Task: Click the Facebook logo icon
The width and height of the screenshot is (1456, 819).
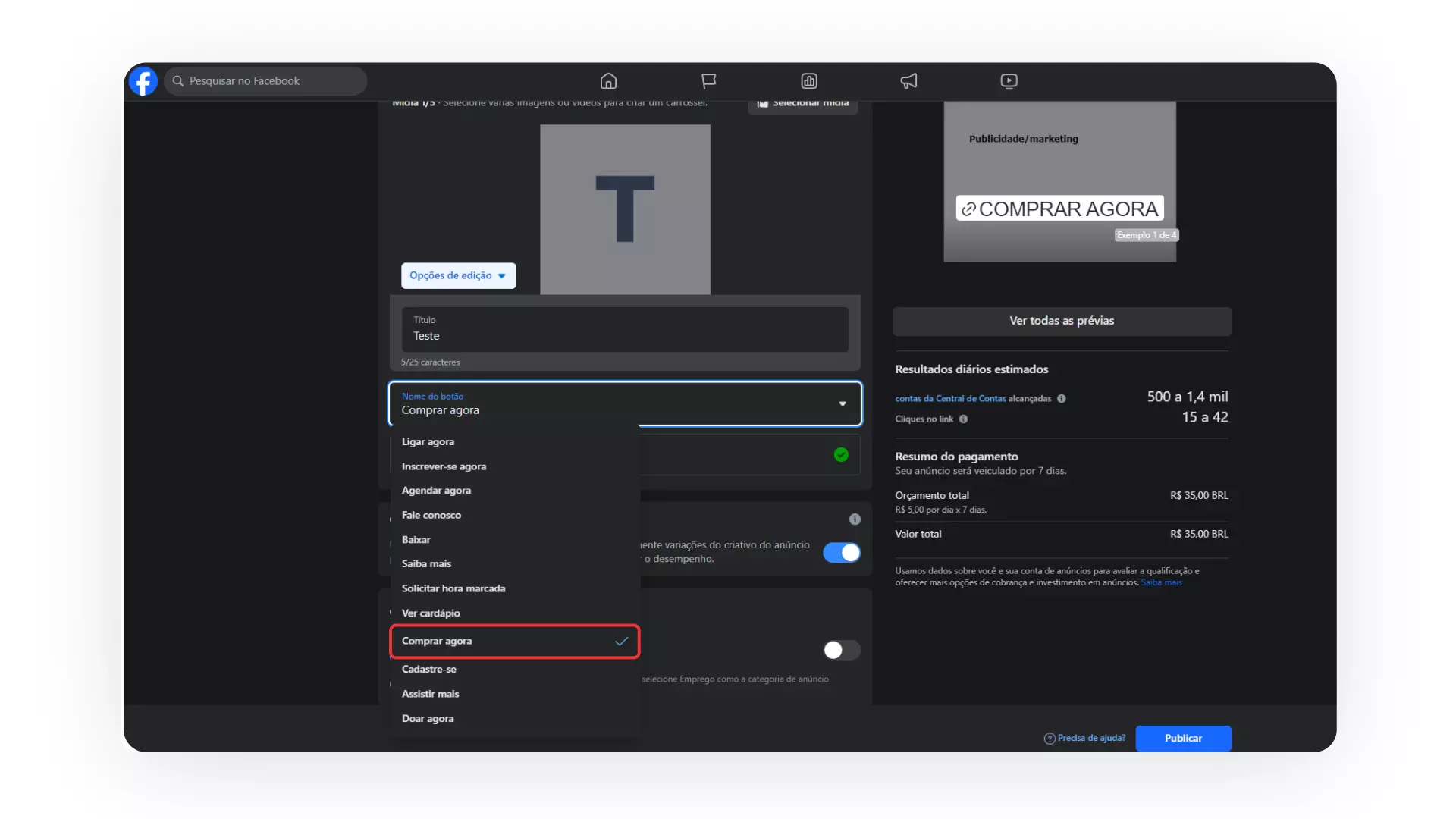Action: pos(143,81)
